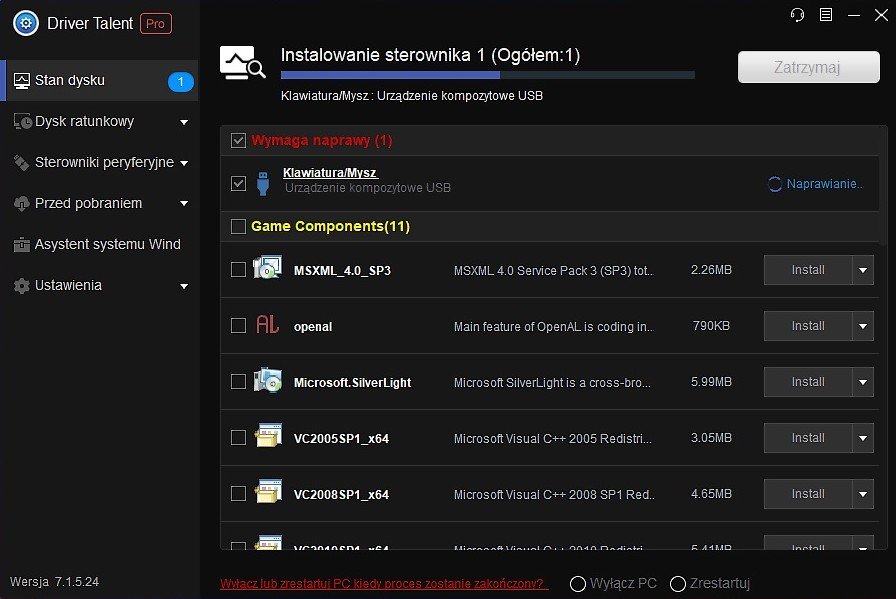
Task: Expand the Sterowniki peryferyjne submenu arrow
Action: [x=184, y=163]
